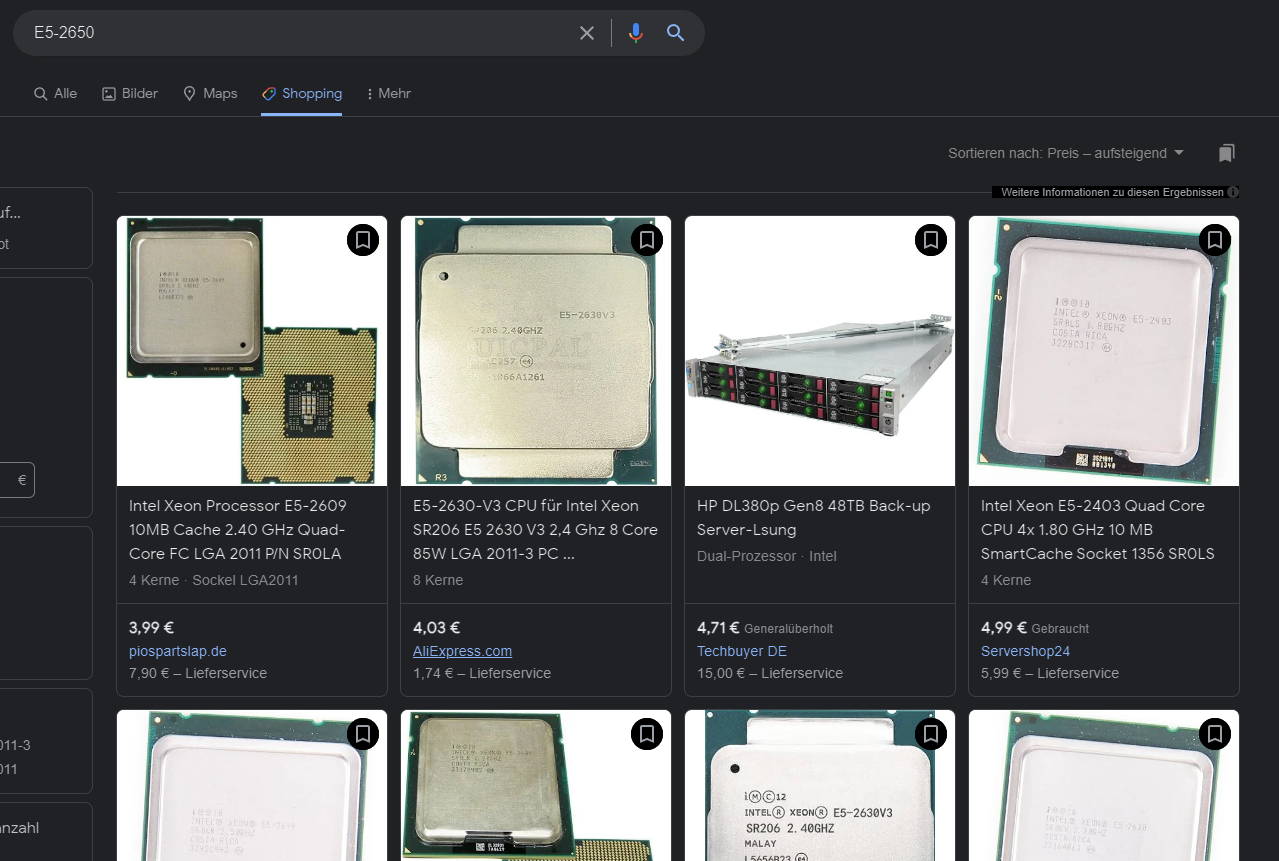Image resolution: width=1279 pixels, height=861 pixels.
Task: Open HP DL380p Gen8 48TB Back-up title
Action: (814, 518)
